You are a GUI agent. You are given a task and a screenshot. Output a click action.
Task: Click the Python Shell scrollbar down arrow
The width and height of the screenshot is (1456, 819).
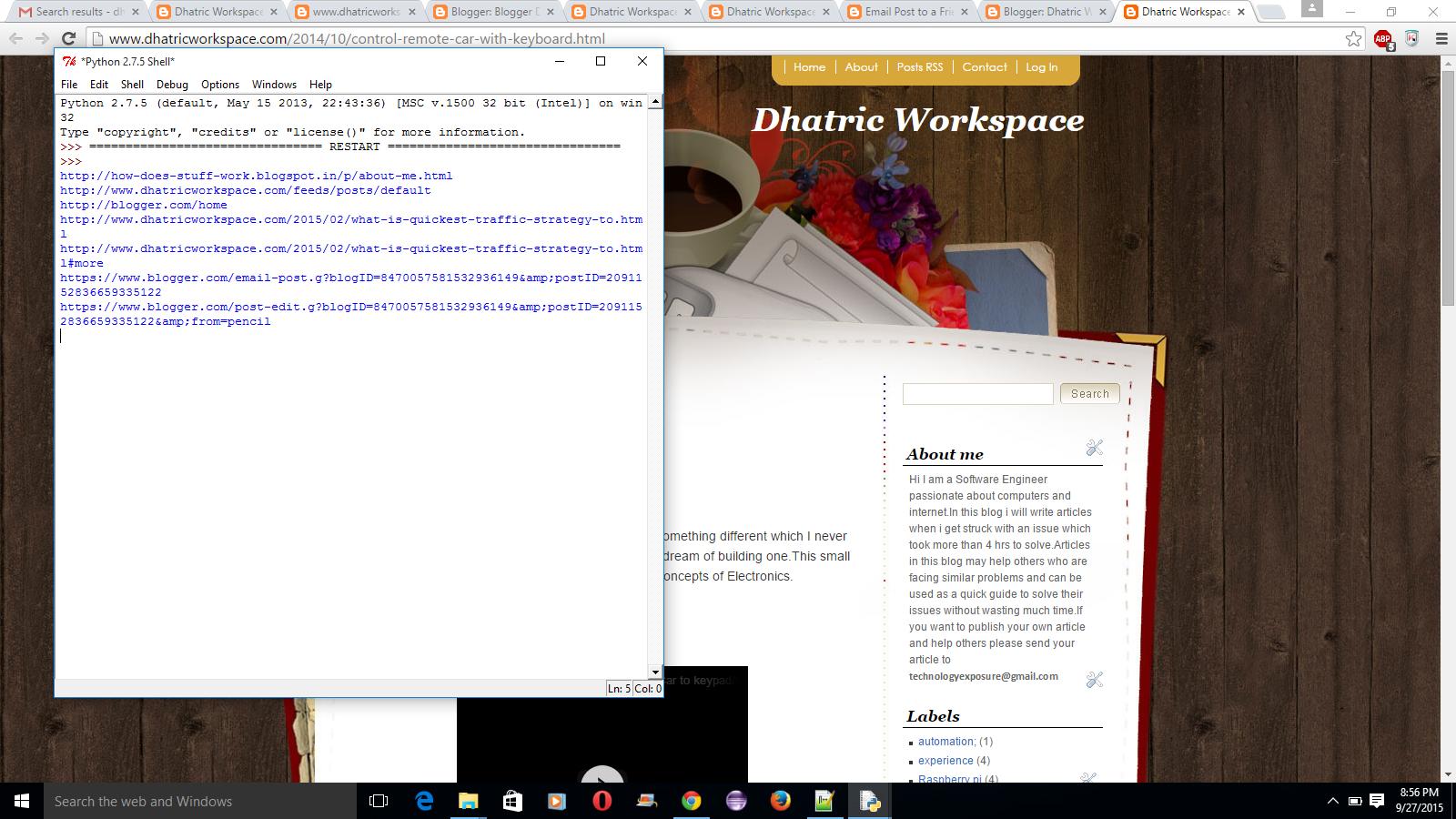pos(655,672)
